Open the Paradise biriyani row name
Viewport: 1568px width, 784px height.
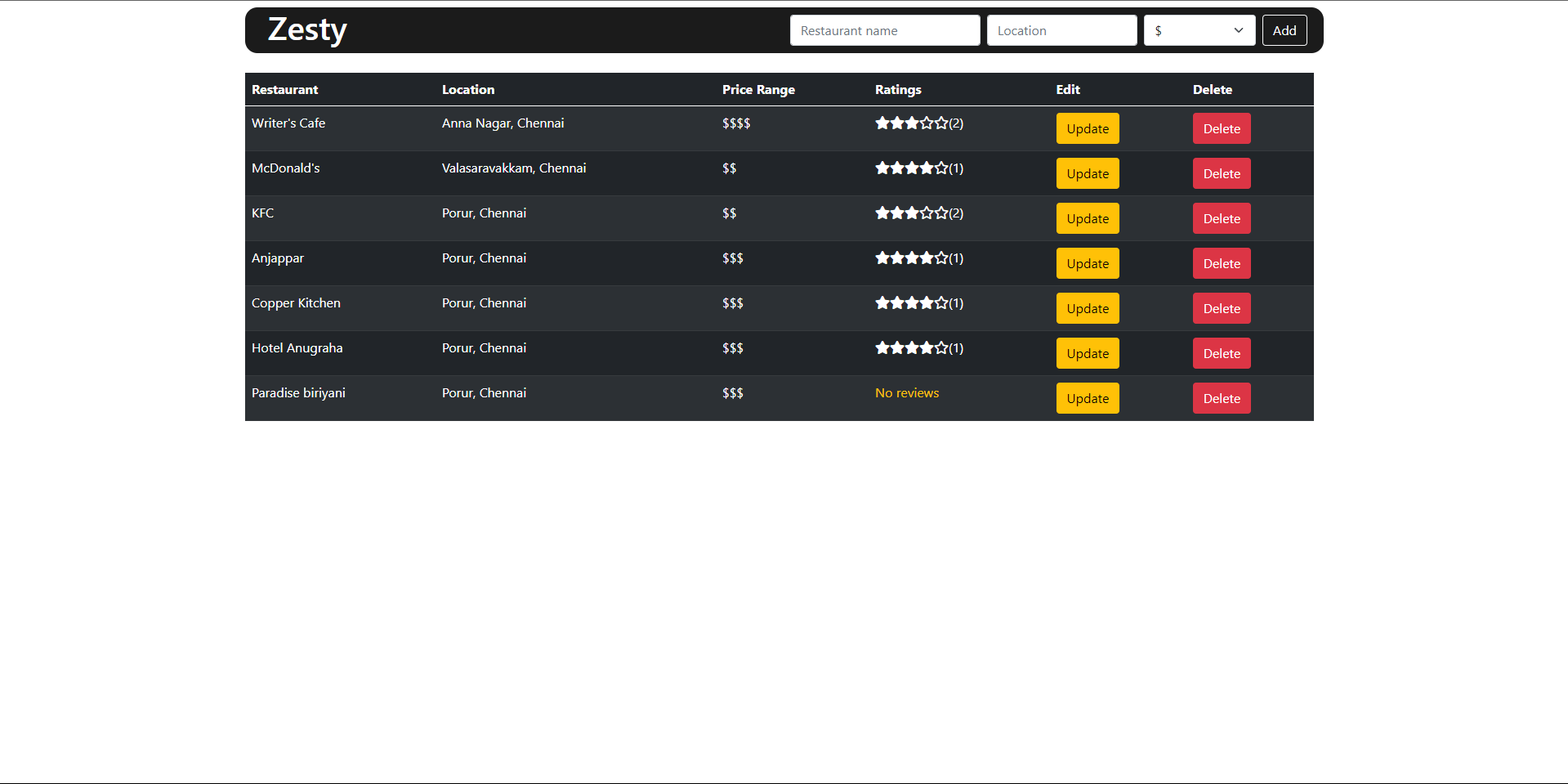[x=298, y=393]
